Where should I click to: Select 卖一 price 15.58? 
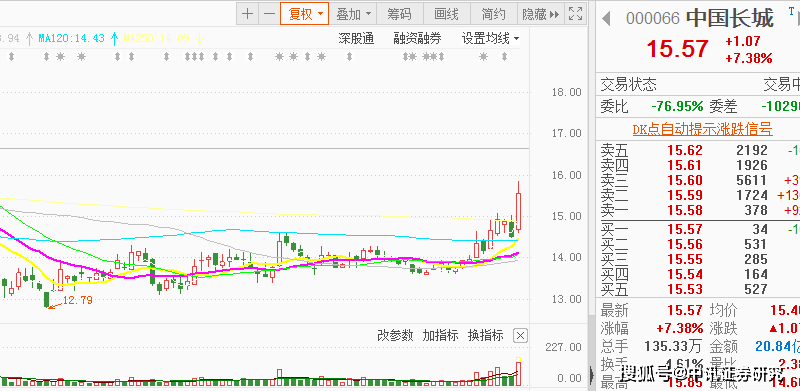tap(685, 210)
